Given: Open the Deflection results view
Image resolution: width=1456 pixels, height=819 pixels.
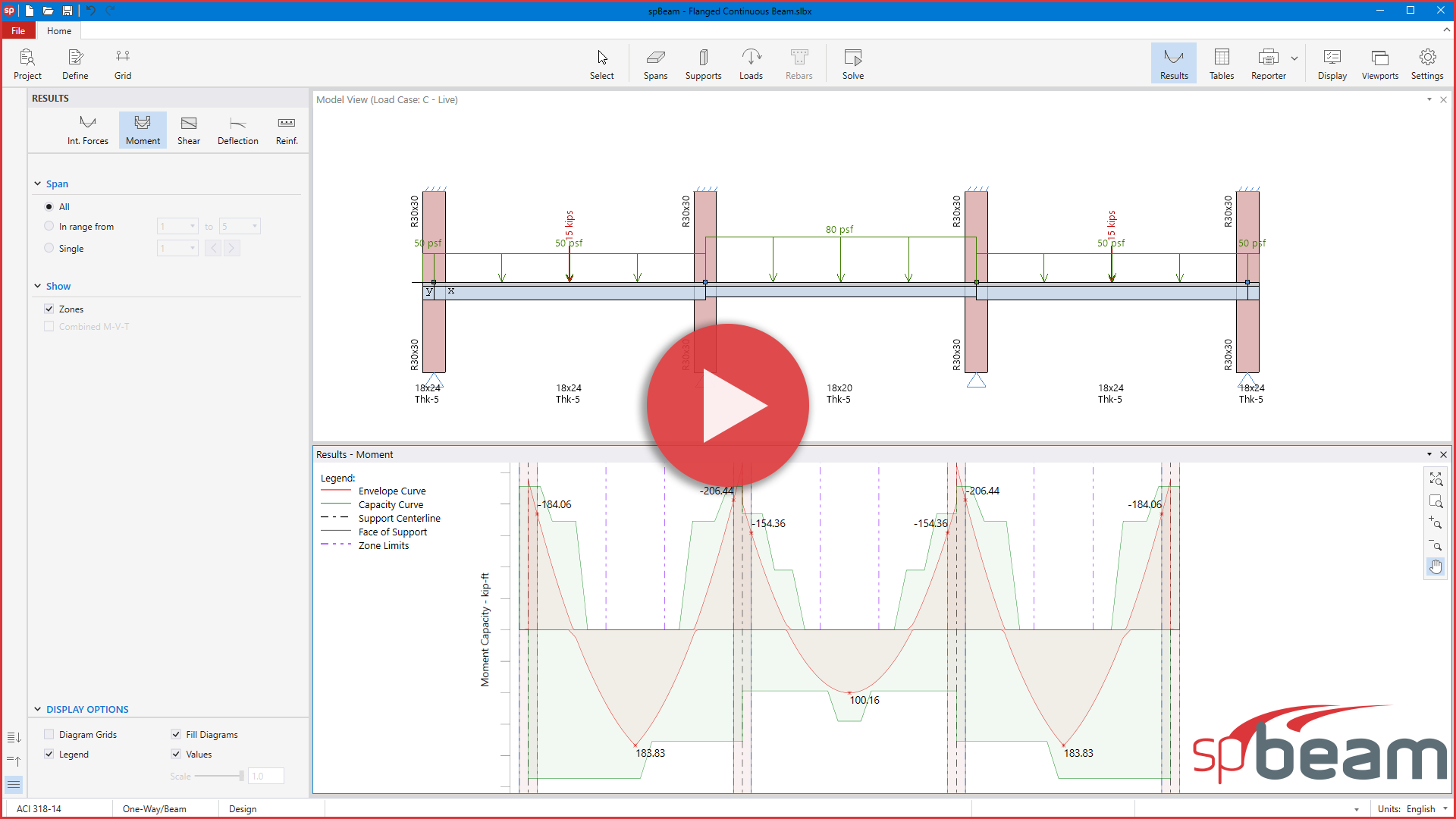Looking at the screenshot, I should tap(237, 130).
